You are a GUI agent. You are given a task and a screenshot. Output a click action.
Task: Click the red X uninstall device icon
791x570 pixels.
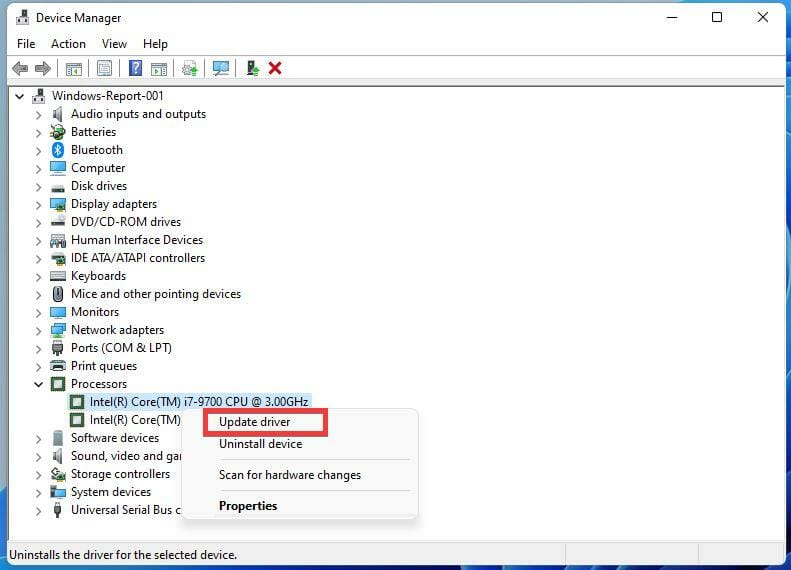click(x=275, y=68)
